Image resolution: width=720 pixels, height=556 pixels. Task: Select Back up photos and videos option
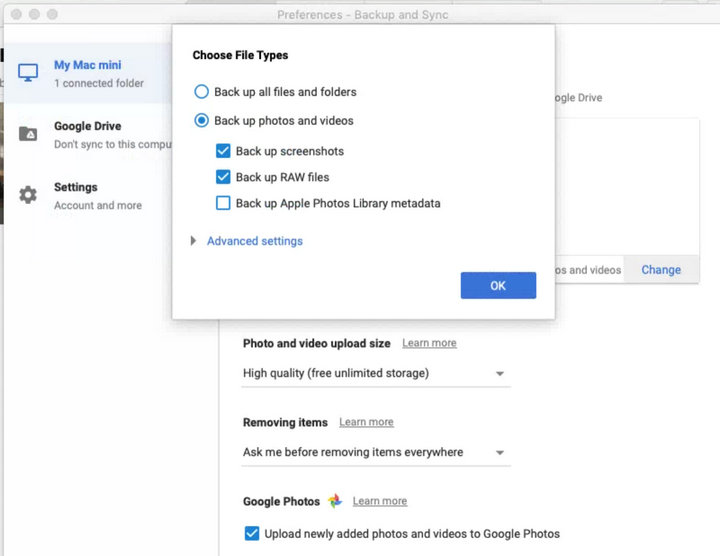[x=203, y=121]
